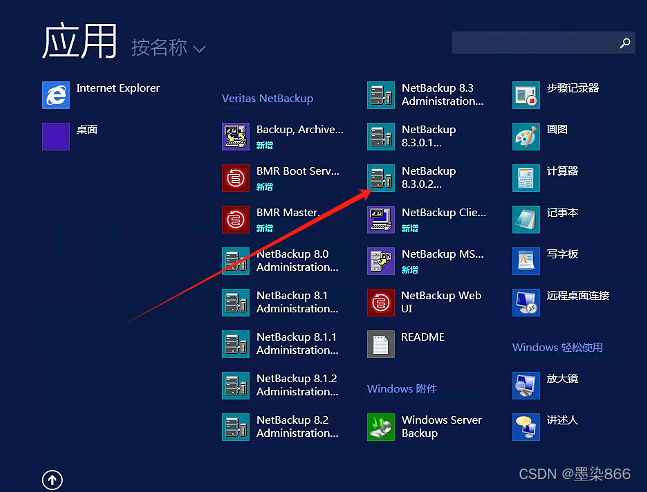Launch NetBackup 8.0 Administration icon

pos(236,261)
